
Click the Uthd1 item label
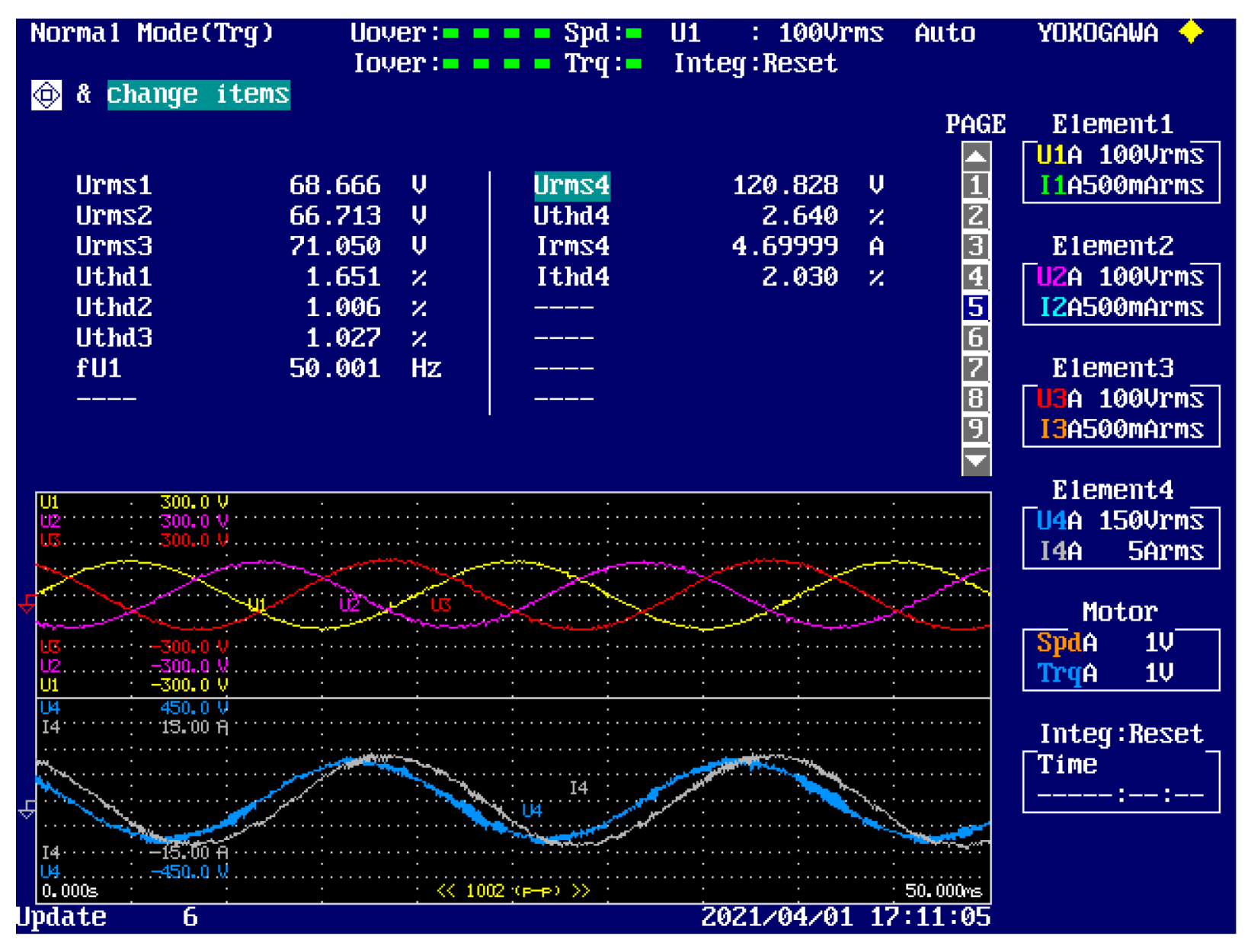tap(114, 277)
